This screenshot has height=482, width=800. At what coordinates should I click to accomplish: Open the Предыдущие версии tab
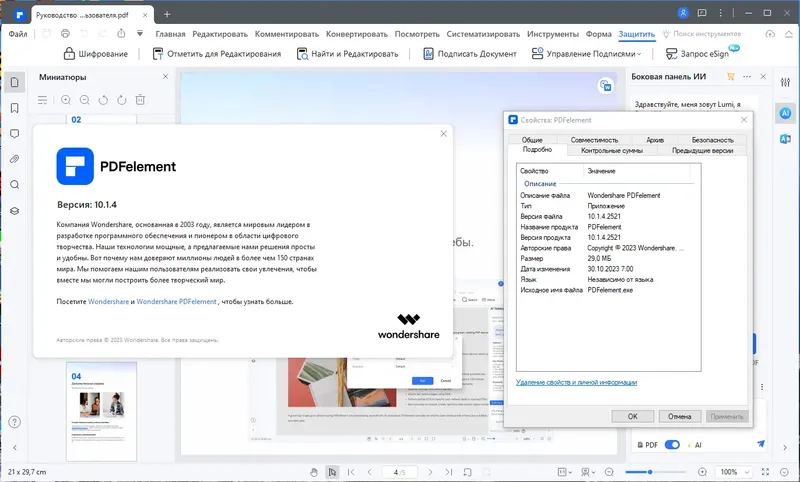click(702, 150)
